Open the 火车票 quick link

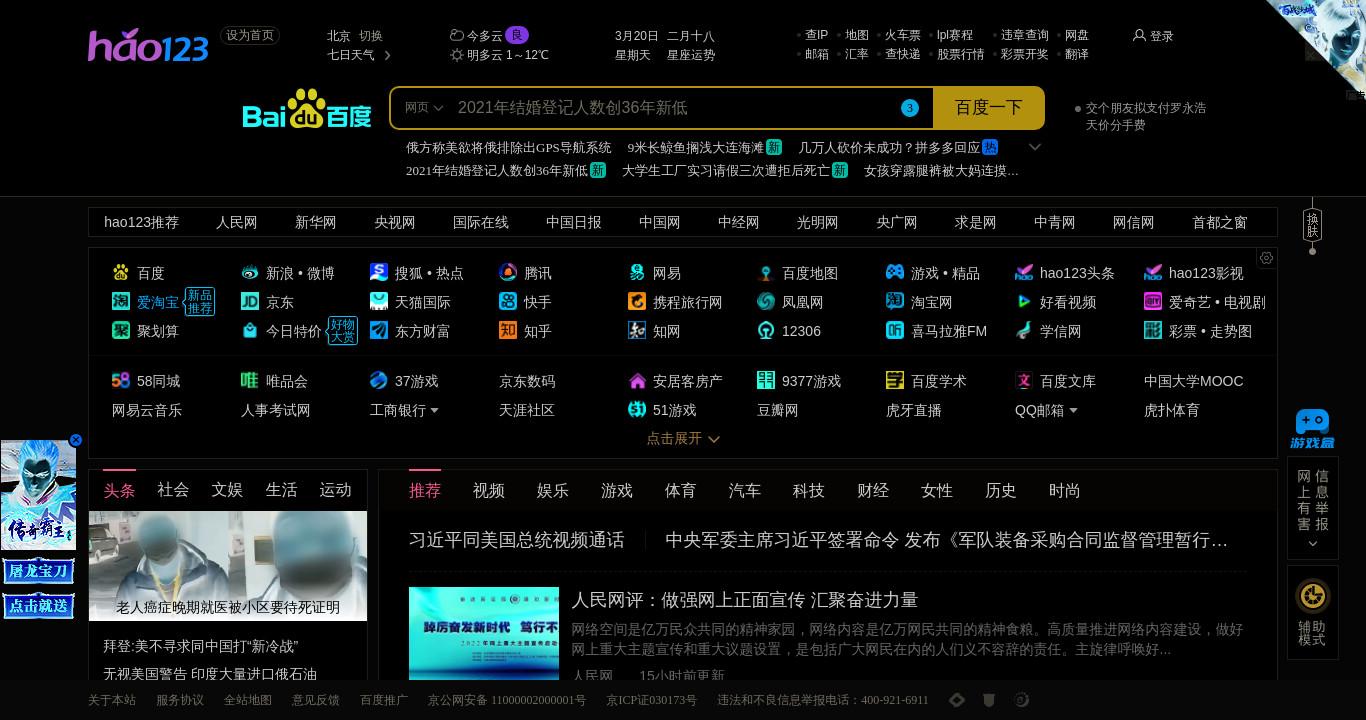click(x=902, y=35)
